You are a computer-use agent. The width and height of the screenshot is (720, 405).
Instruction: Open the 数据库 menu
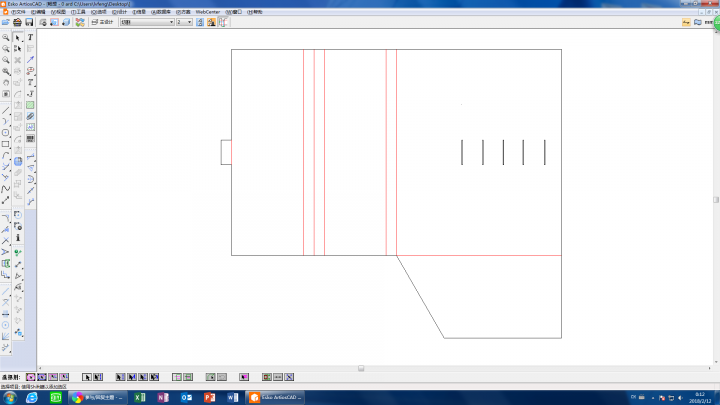point(160,11)
